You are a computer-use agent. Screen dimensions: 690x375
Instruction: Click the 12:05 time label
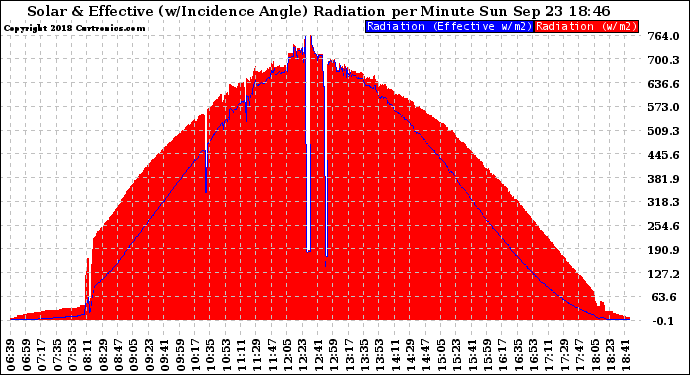tap(287, 355)
